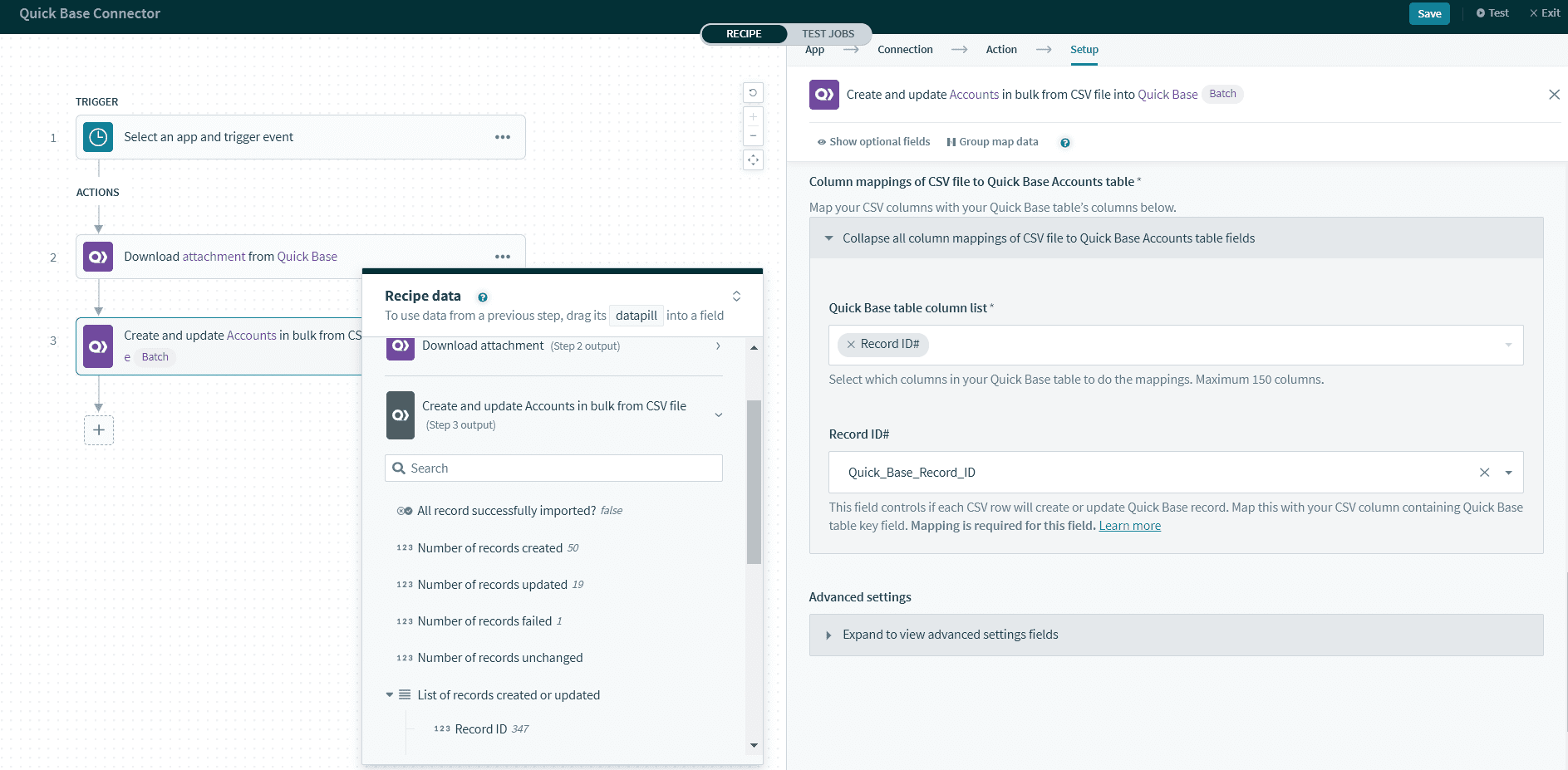The image size is (1568, 770).
Task: Expand the advanced settings fields
Action: click(950, 635)
